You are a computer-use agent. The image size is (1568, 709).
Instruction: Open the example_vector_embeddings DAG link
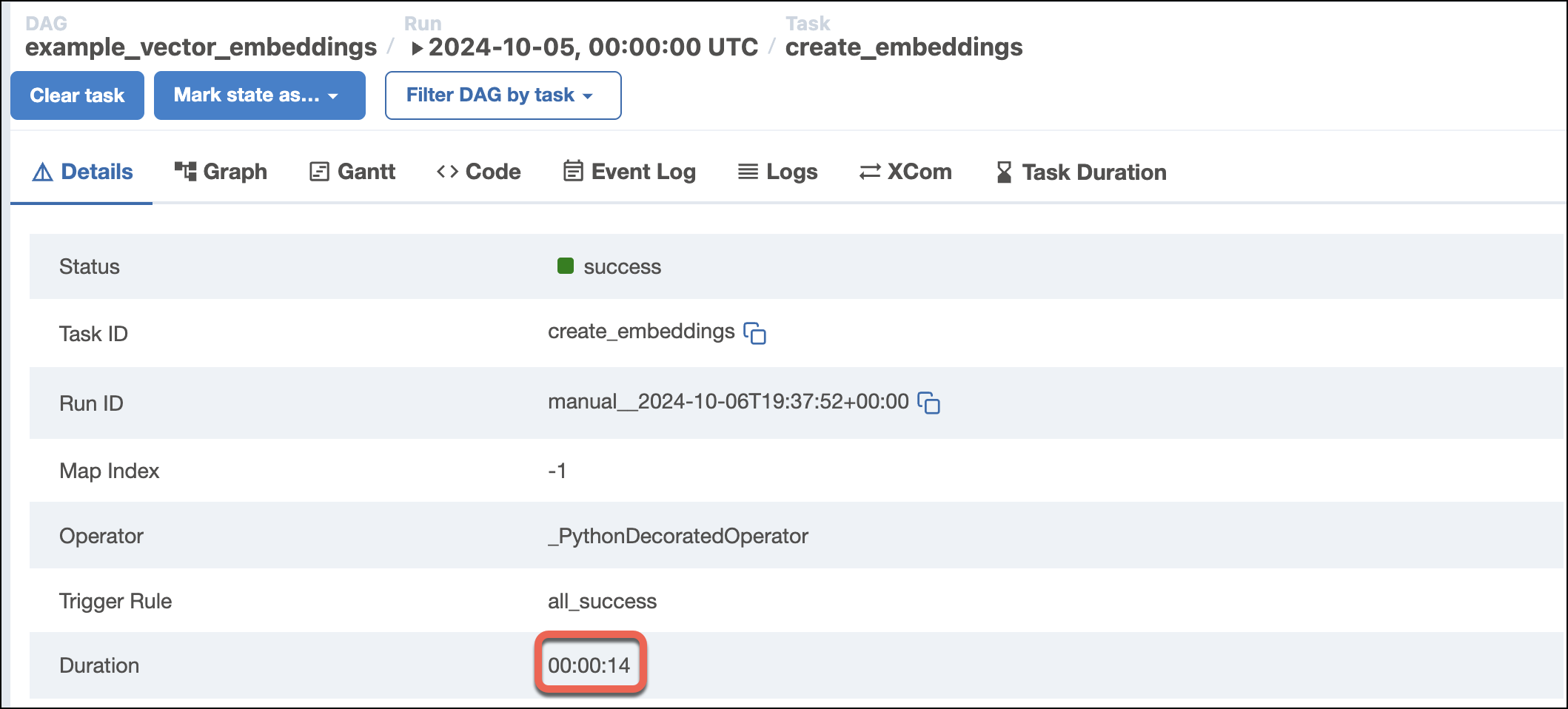201,47
